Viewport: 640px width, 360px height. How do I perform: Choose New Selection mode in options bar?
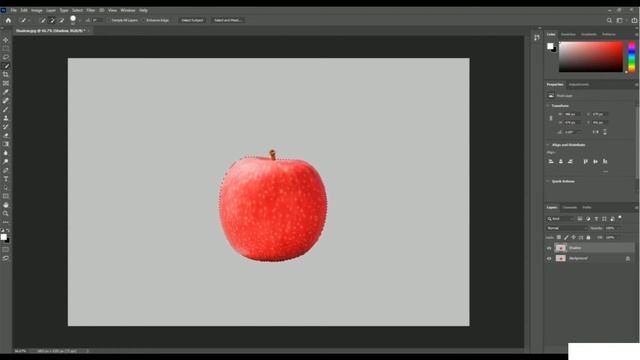pyautogui.click(x=43, y=20)
